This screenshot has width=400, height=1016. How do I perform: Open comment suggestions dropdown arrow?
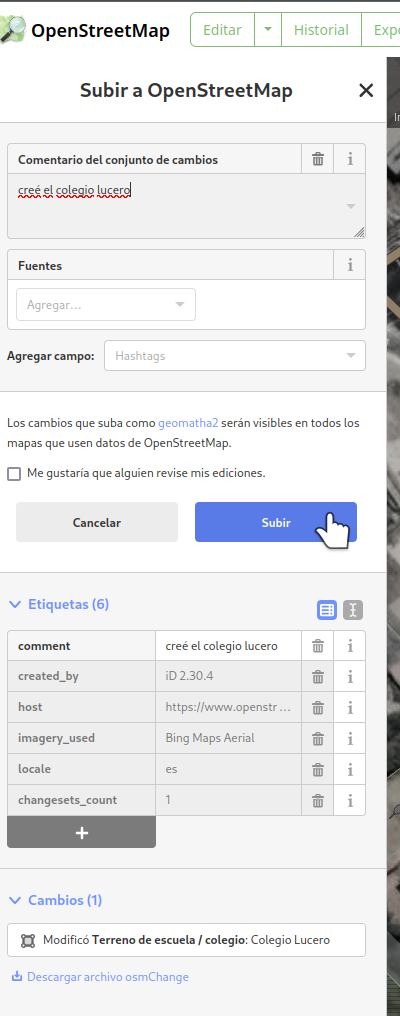pos(351,206)
